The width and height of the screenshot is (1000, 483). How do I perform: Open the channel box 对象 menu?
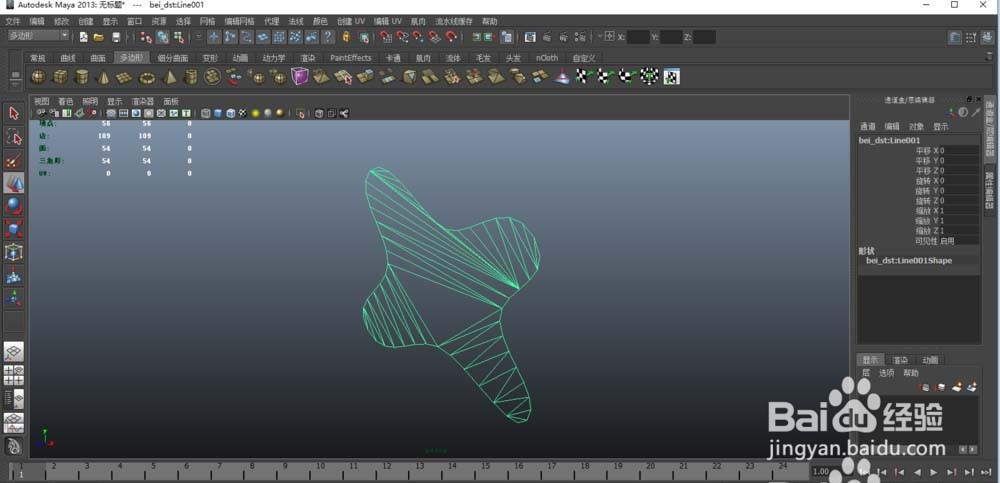(x=916, y=126)
